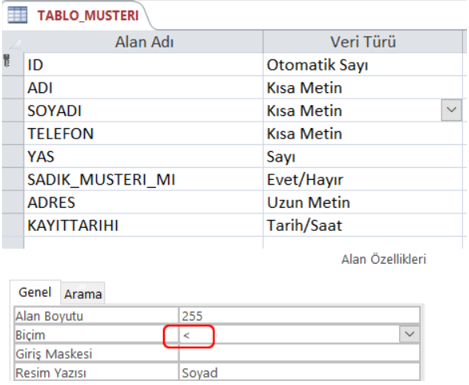Click the Alan Boyutu field value 255
Viewport: 469px width, 385px height.
(299, 315)
